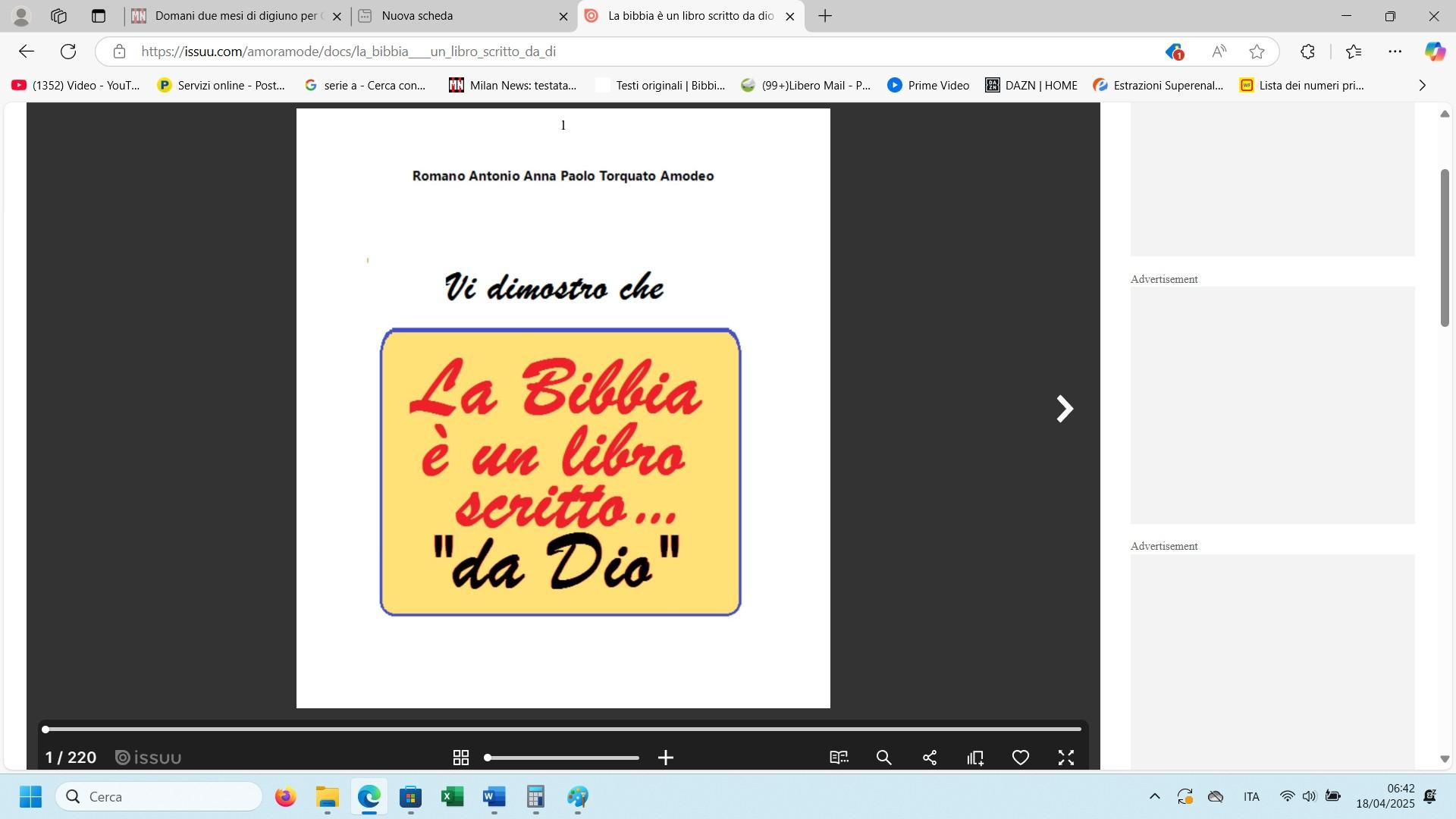This screenshot has width=1456, height=819.
Task: Open the grid thumbnails view icon
Action: pyautogui.click(x=460, y=758)
